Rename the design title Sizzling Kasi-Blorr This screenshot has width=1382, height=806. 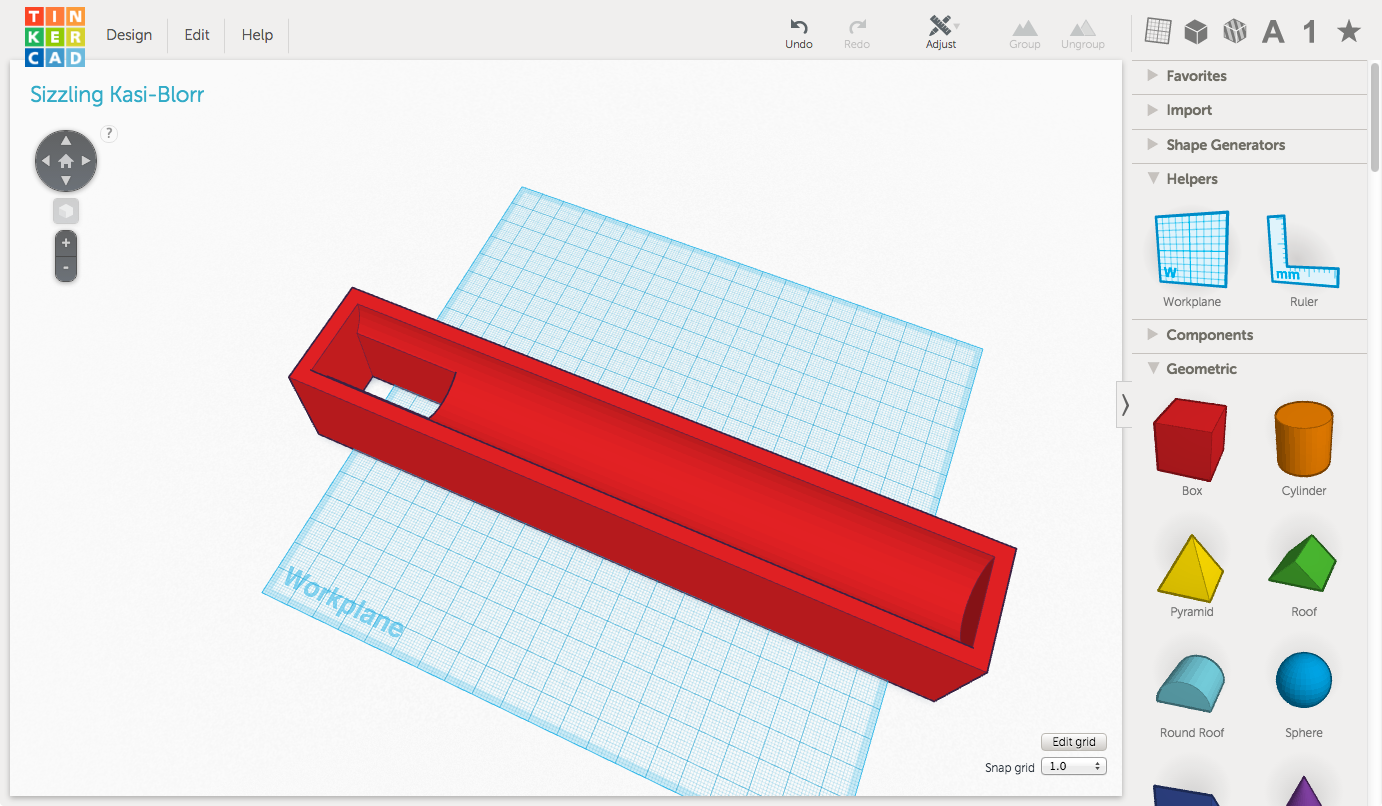coord(117,95)
